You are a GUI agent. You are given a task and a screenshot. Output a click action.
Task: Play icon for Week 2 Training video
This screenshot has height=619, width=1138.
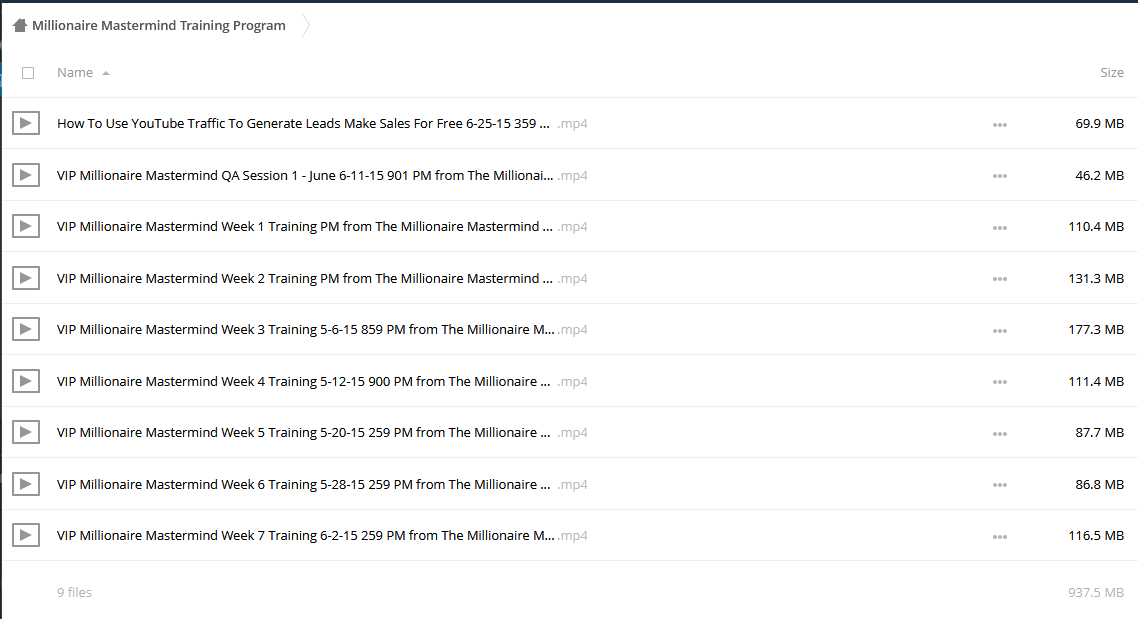point(25,278)
